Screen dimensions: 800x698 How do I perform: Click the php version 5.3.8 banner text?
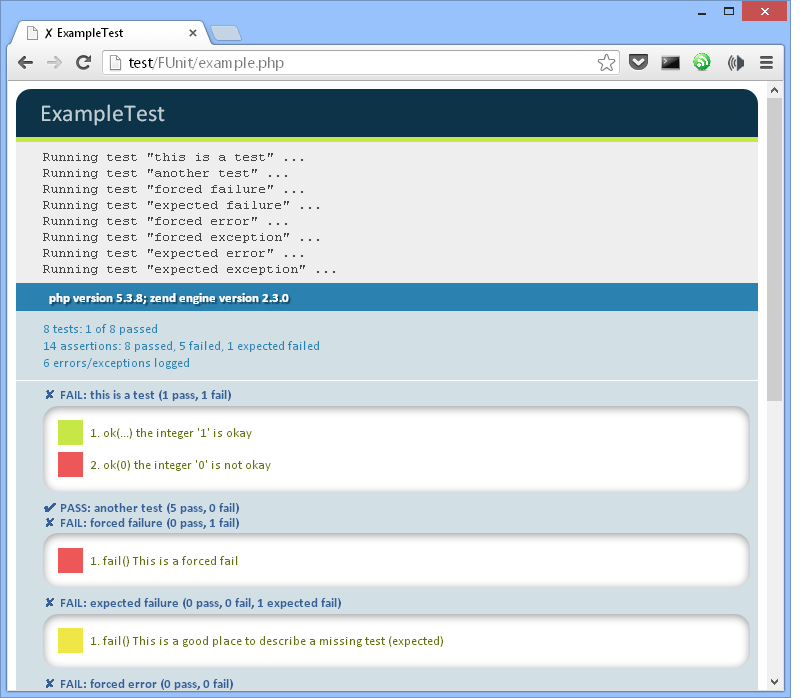[168, 298]
